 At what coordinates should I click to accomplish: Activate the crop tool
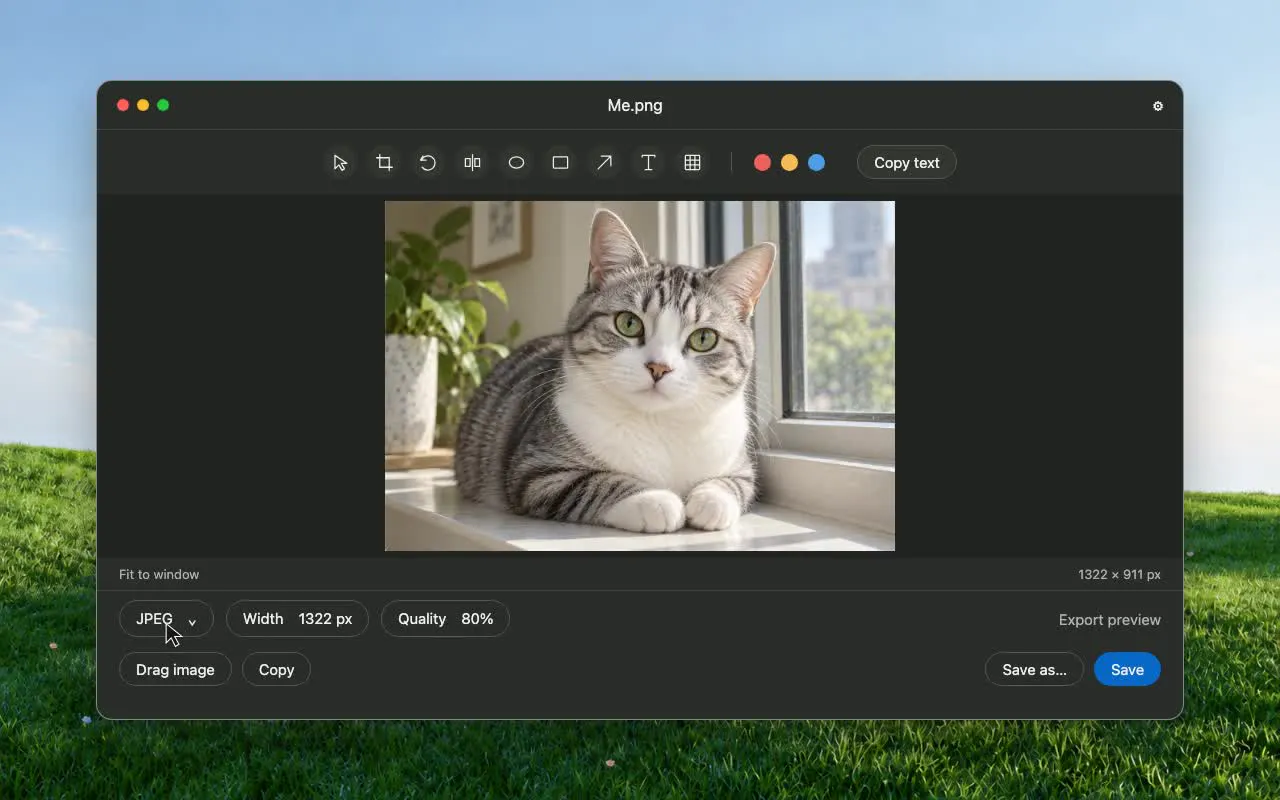(x=384, y=163)
